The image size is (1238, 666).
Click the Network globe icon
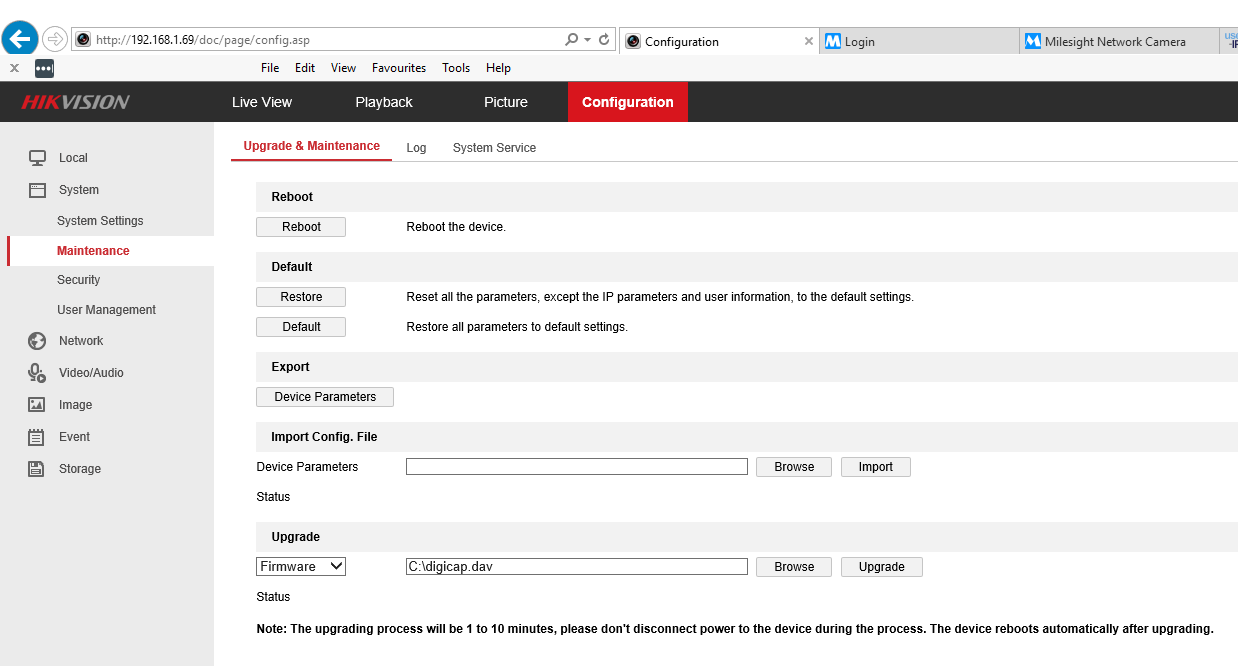37,341
